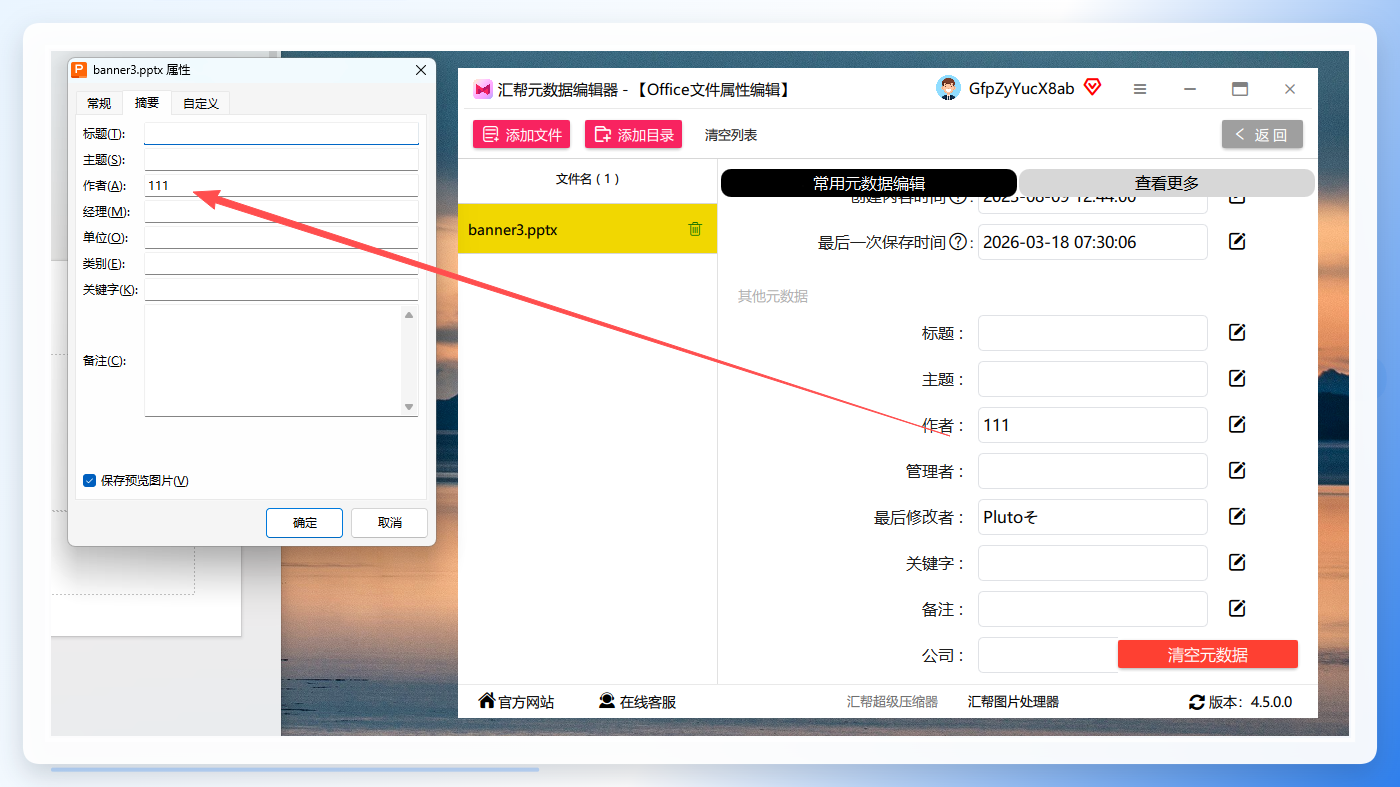This screenshot has width=1400, height=787.
Task: Click 公司 field in metadata editor
Action: (1048, 655)
